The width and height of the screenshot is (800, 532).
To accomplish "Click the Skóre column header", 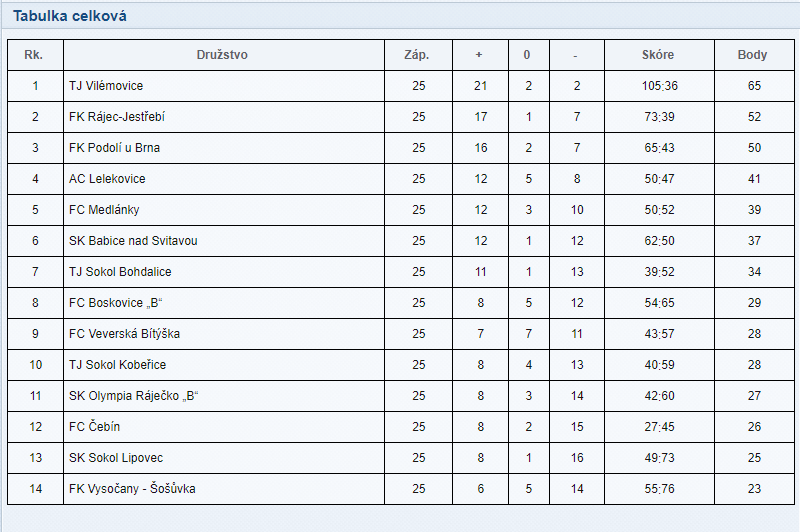I will click(x=658, y=55).
